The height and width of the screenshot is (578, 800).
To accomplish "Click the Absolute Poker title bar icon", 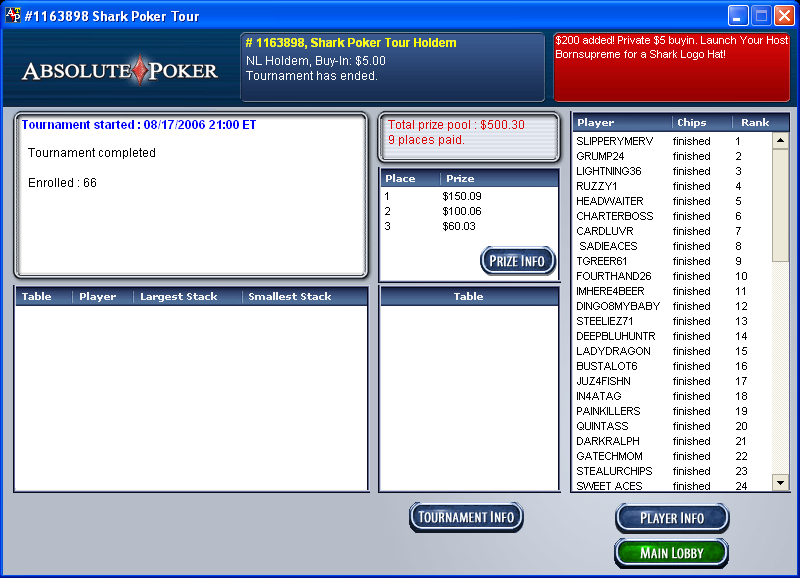I will coord(12,15).
